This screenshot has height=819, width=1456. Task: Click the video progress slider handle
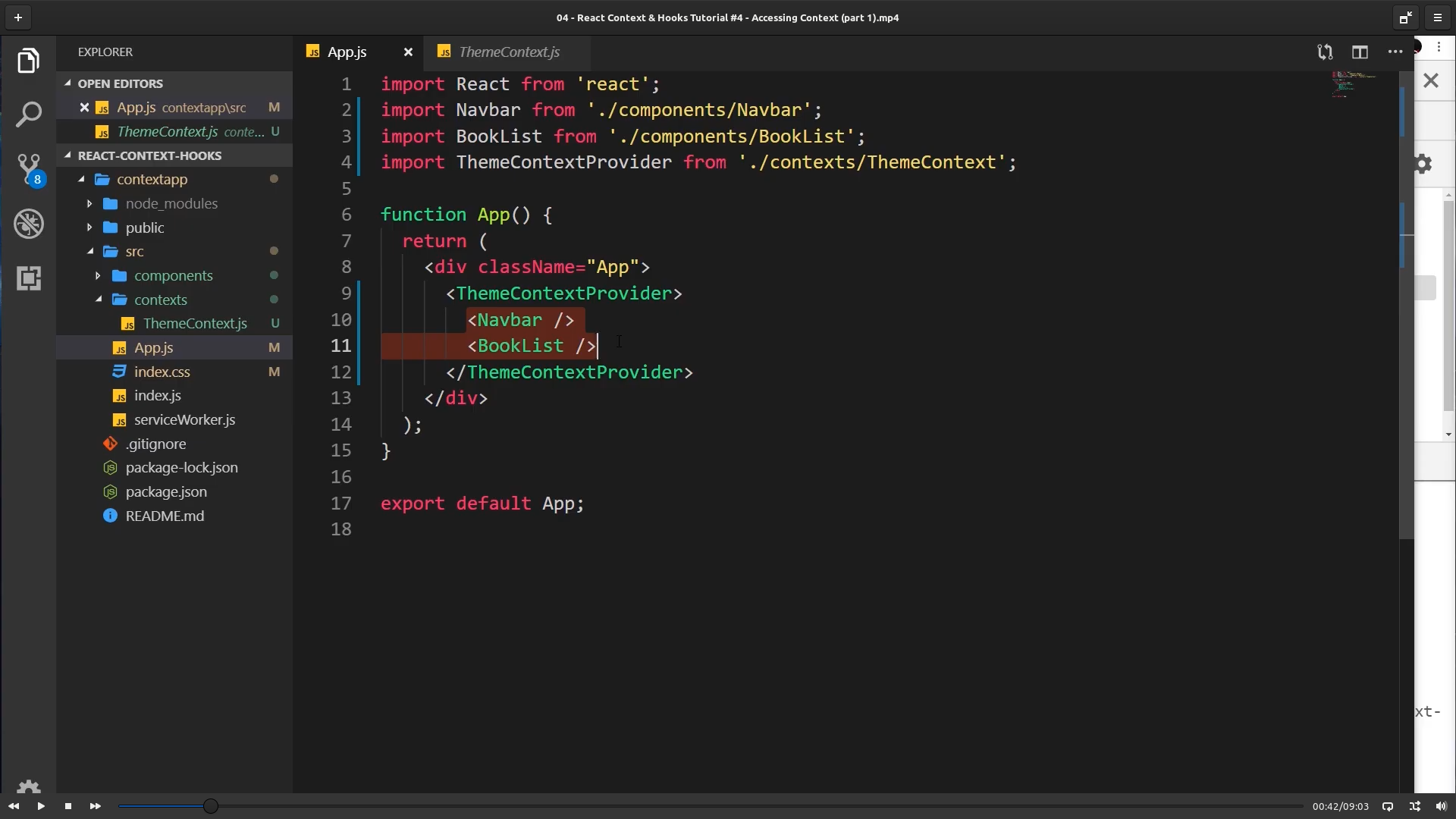[x=211, y=806]
